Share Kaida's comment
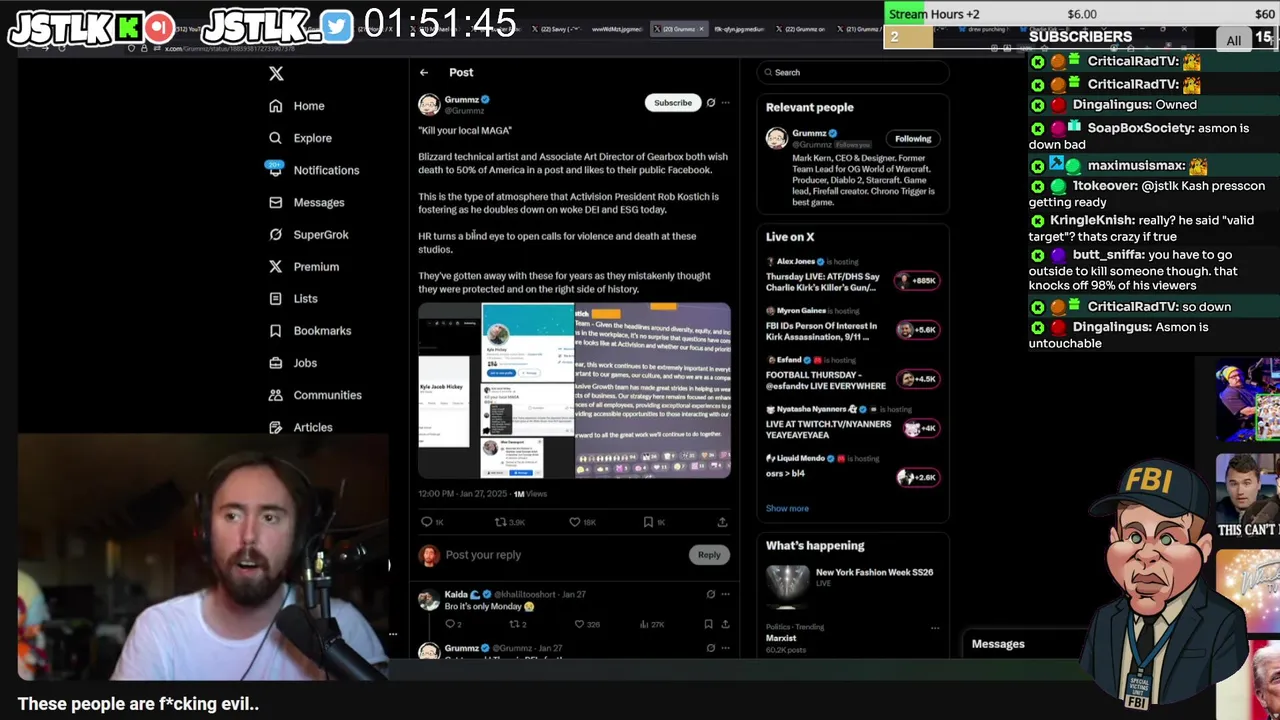 pyautogui.click(x=726, y=624)
